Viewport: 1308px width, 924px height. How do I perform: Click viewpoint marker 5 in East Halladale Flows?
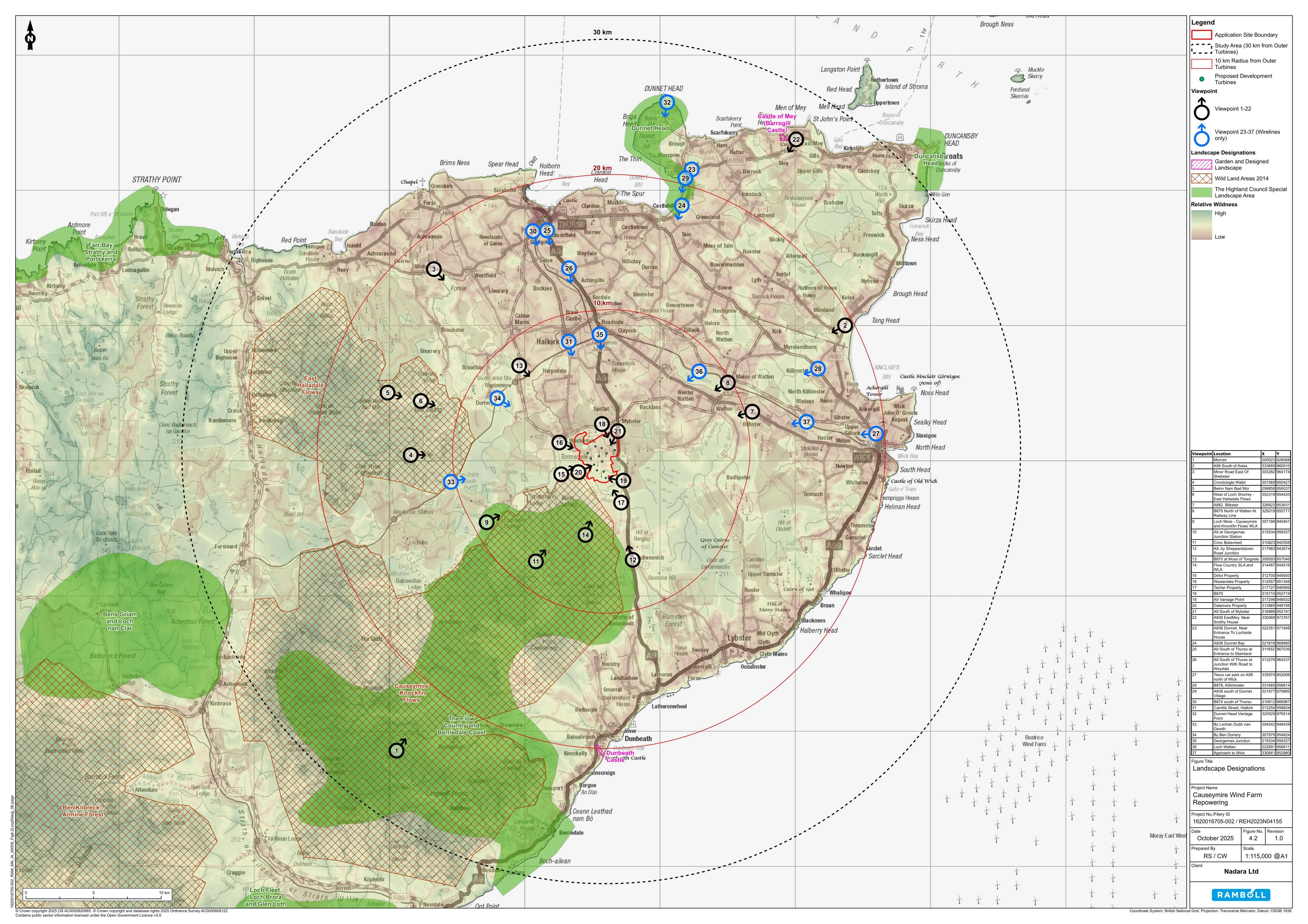pyautogui.click(x=387, y=392)
